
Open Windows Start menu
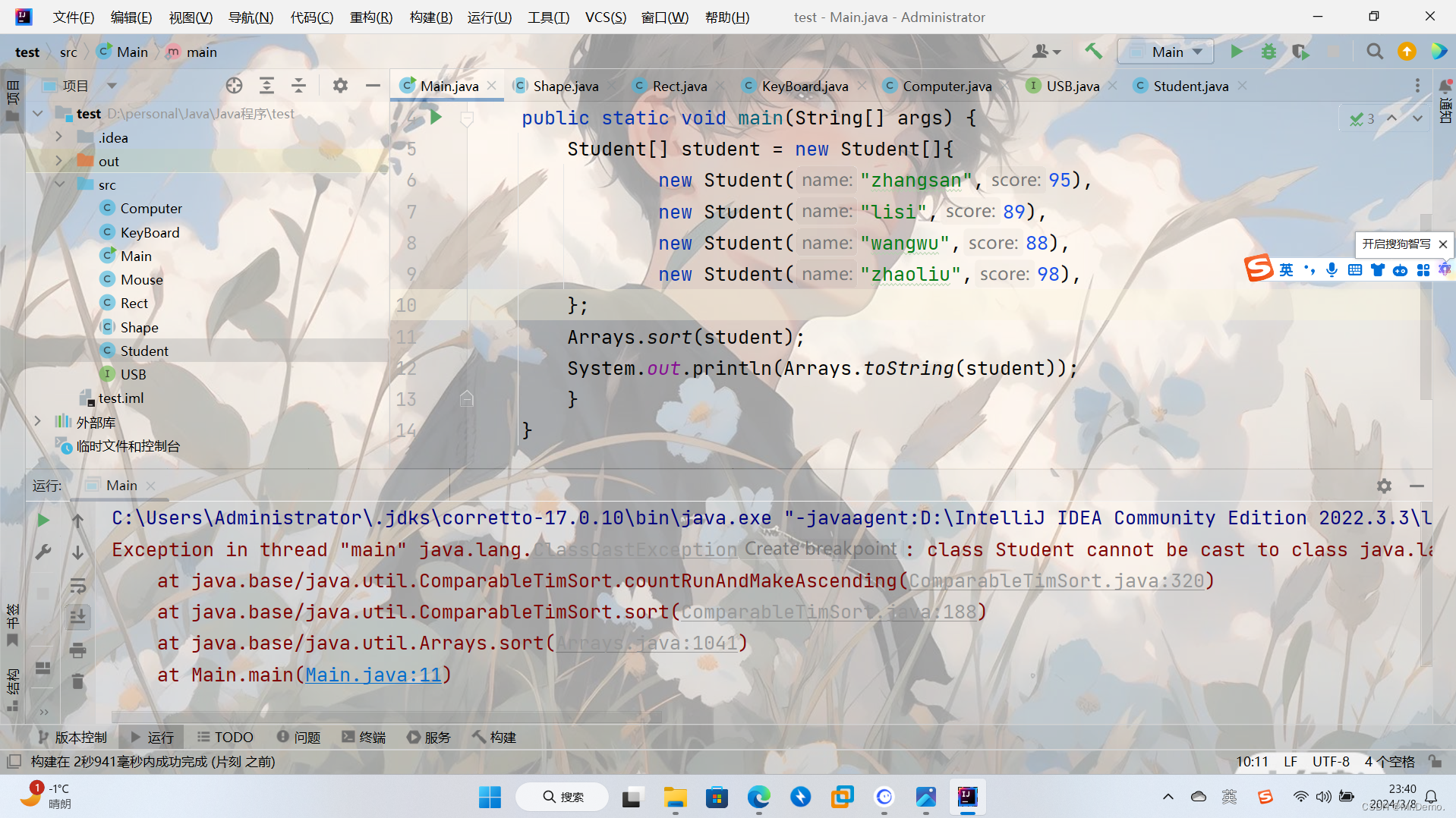point(490,797)
